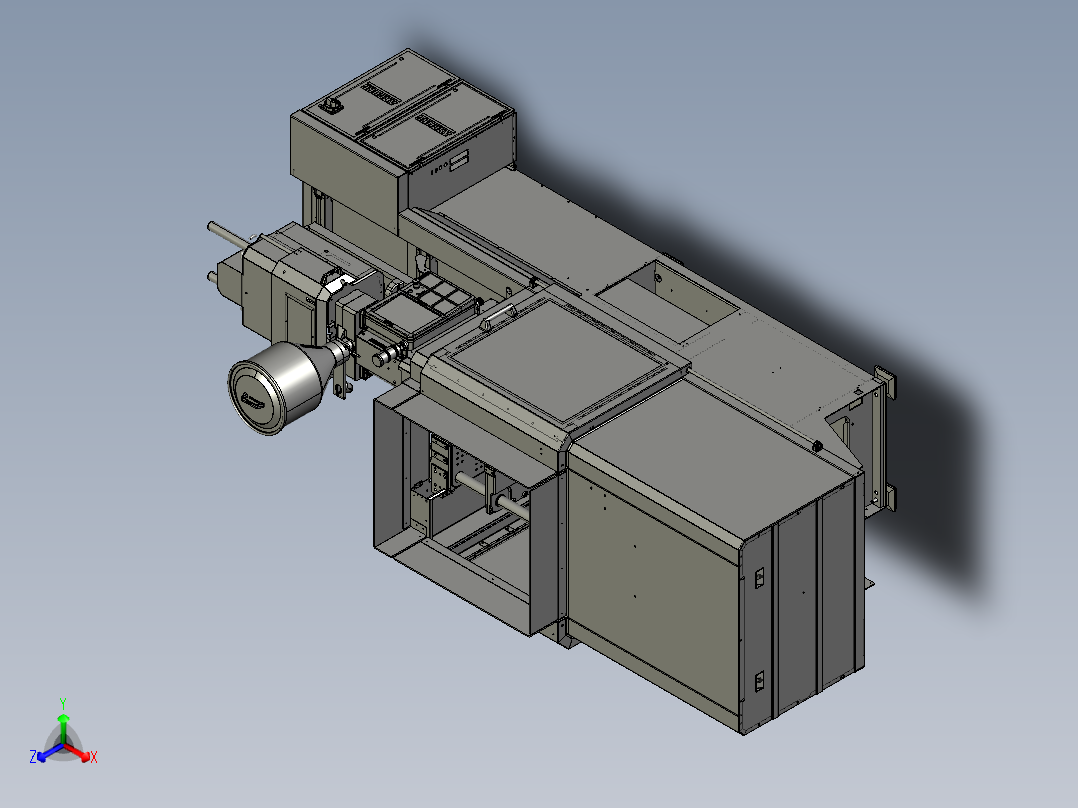
Task: Select the square flat lid panel atop machine
Action: (562, 361)
